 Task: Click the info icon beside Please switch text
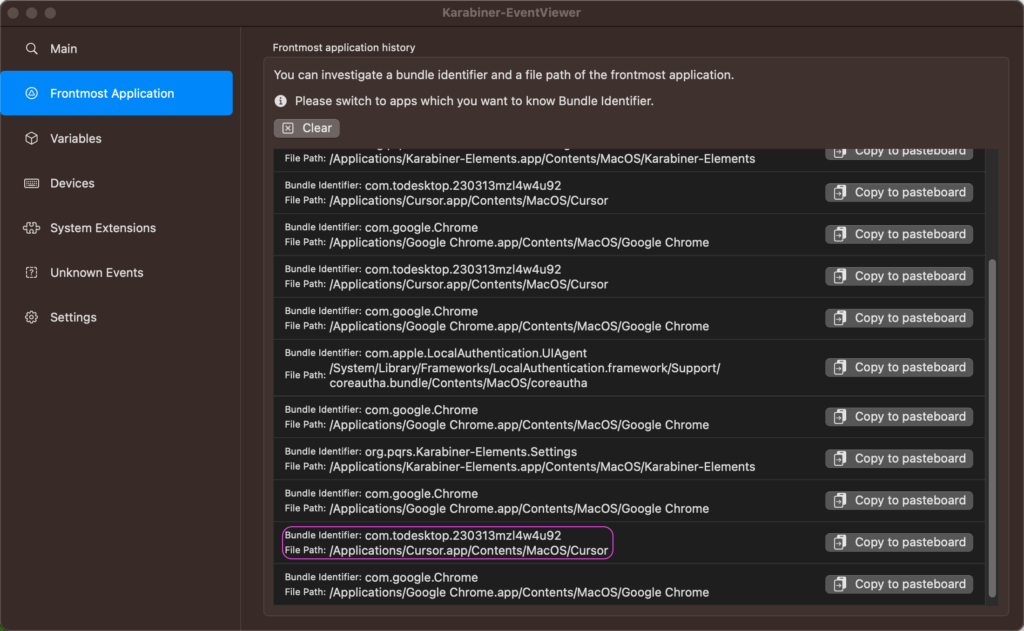point(281,101)
